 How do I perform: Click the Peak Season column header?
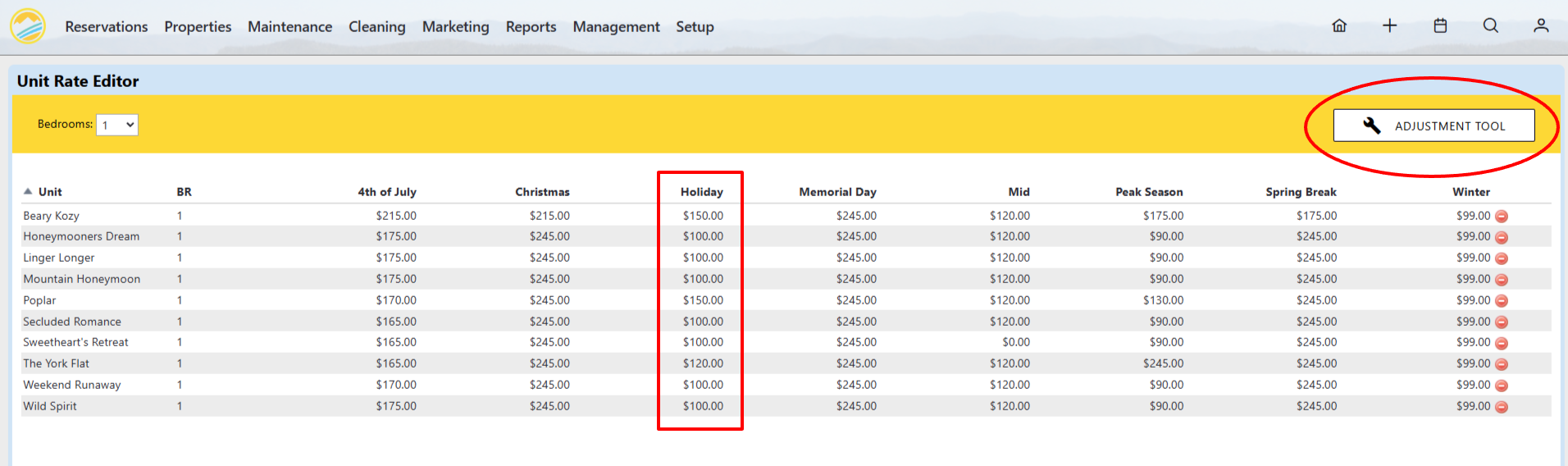1149,192
